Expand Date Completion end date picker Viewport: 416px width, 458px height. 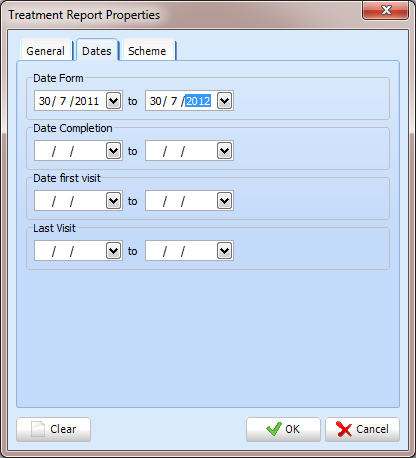(x=224, y=151)
